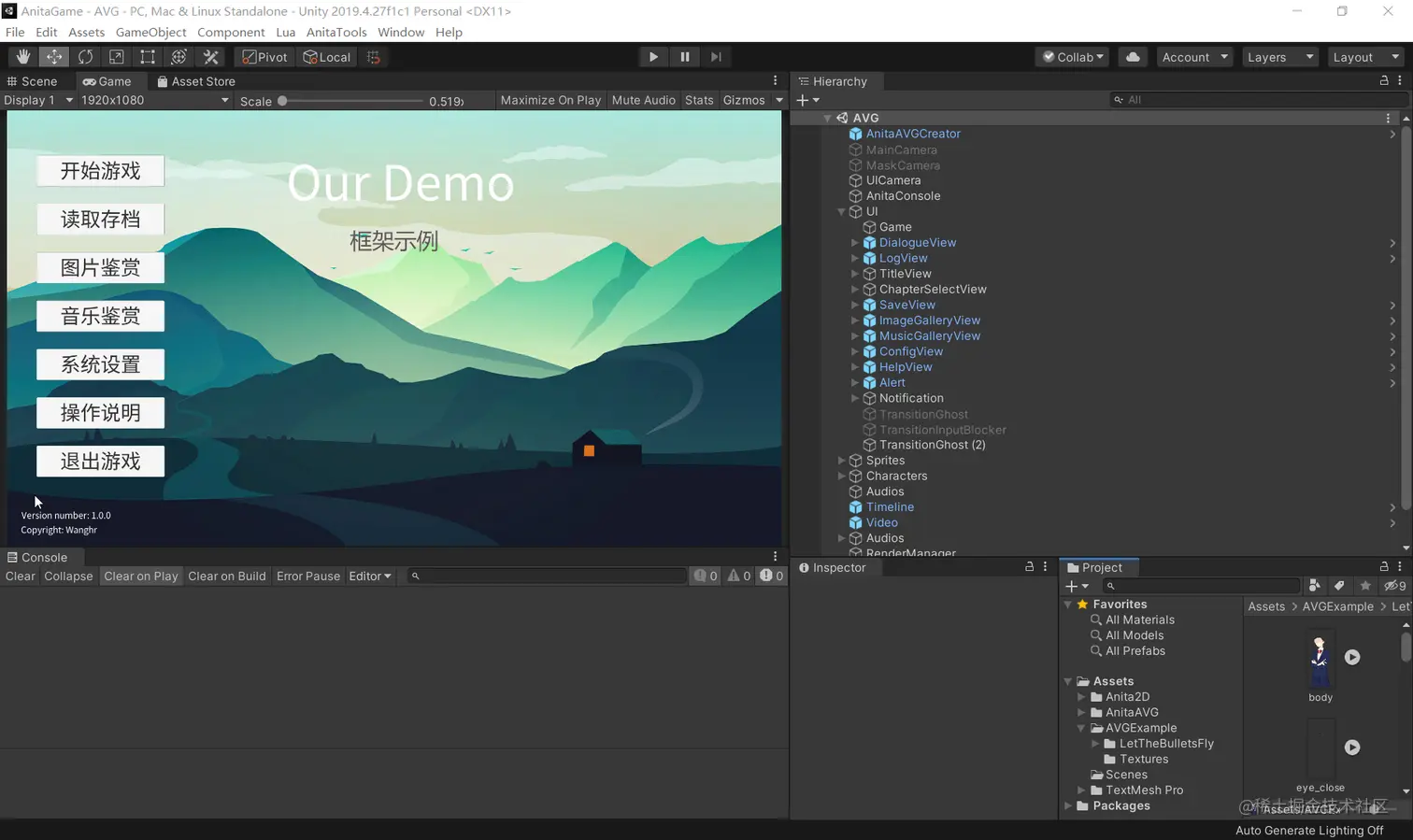Click the Pause button
This screenshot has width=1413, height=840.
coord(685,57)
